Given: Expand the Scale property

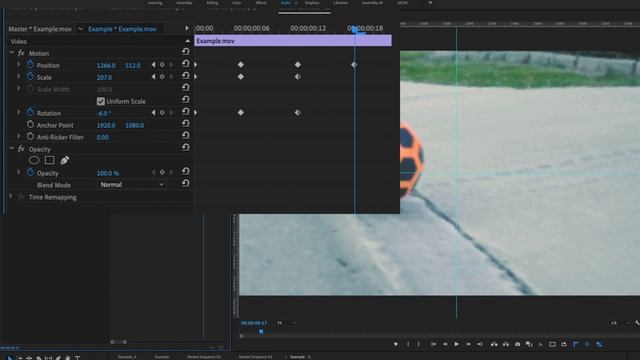Looking at the screenshot, I should pyautogui.click(x=18, y=76).
